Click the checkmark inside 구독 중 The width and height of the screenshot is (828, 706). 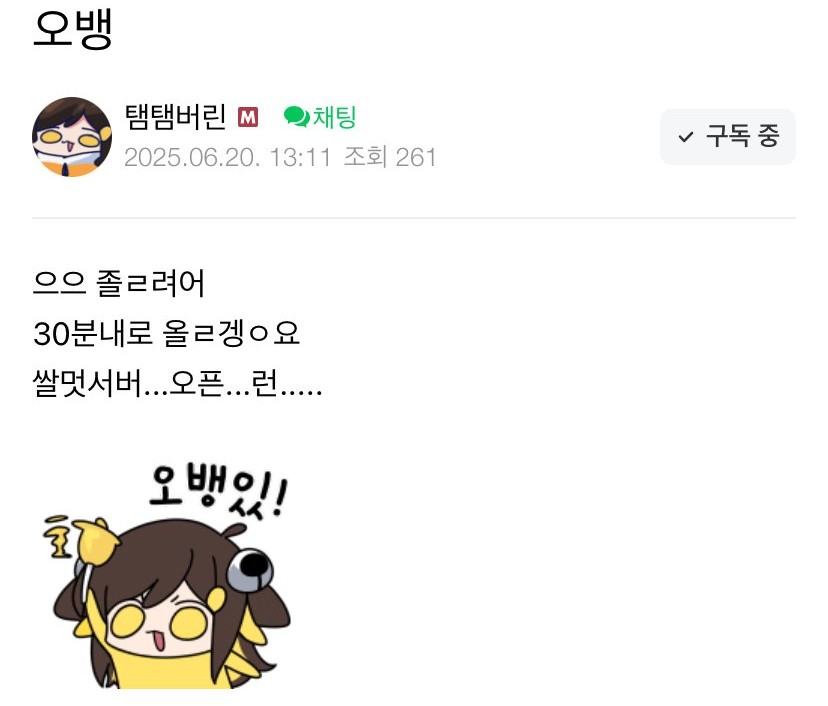coord(685,137)
